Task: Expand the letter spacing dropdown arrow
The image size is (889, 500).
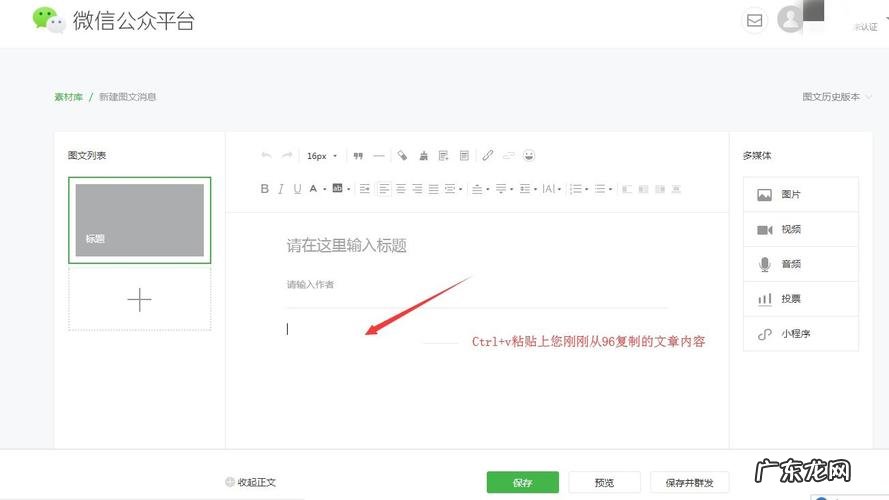Action: point(560,189)
